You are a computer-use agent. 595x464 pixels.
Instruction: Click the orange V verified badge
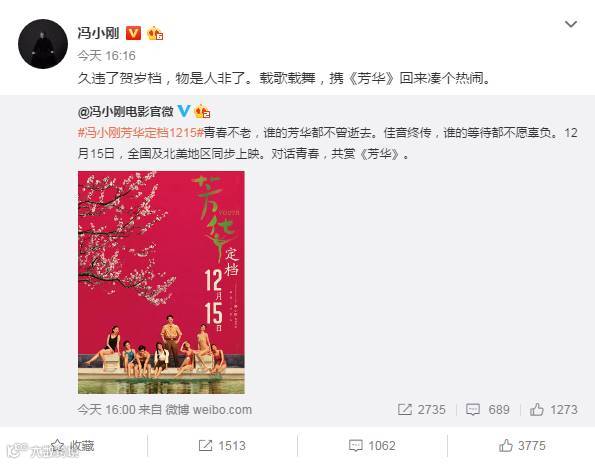[x=133, y=33]
